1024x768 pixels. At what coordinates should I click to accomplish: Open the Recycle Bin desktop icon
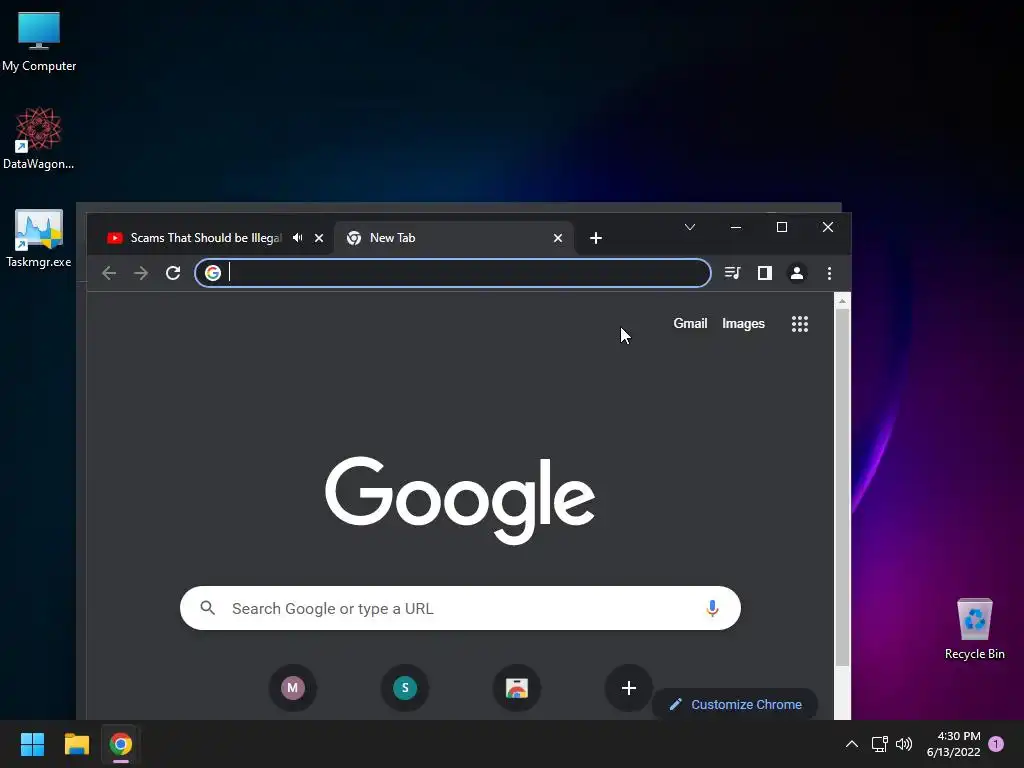pos(974,629)
